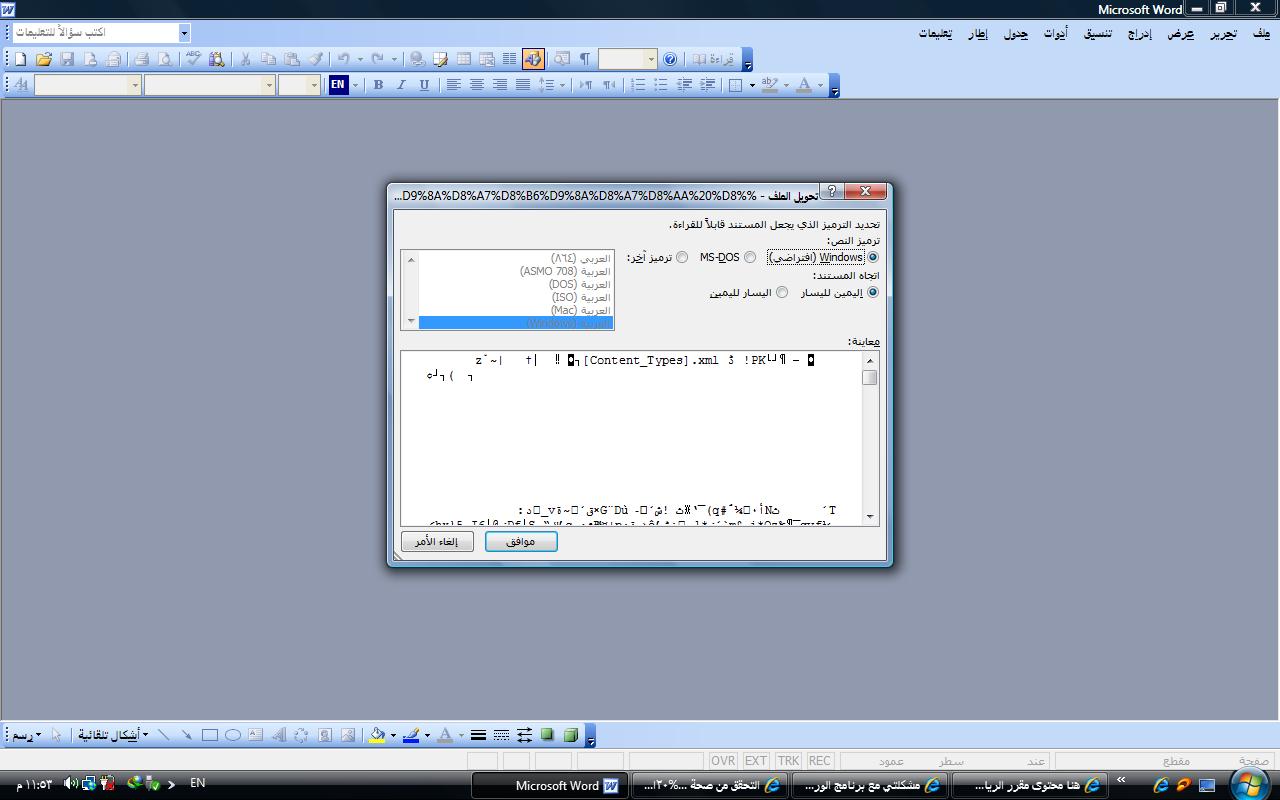Open Microsoft Word Help (blue question icon)

[x=670, y=59]
